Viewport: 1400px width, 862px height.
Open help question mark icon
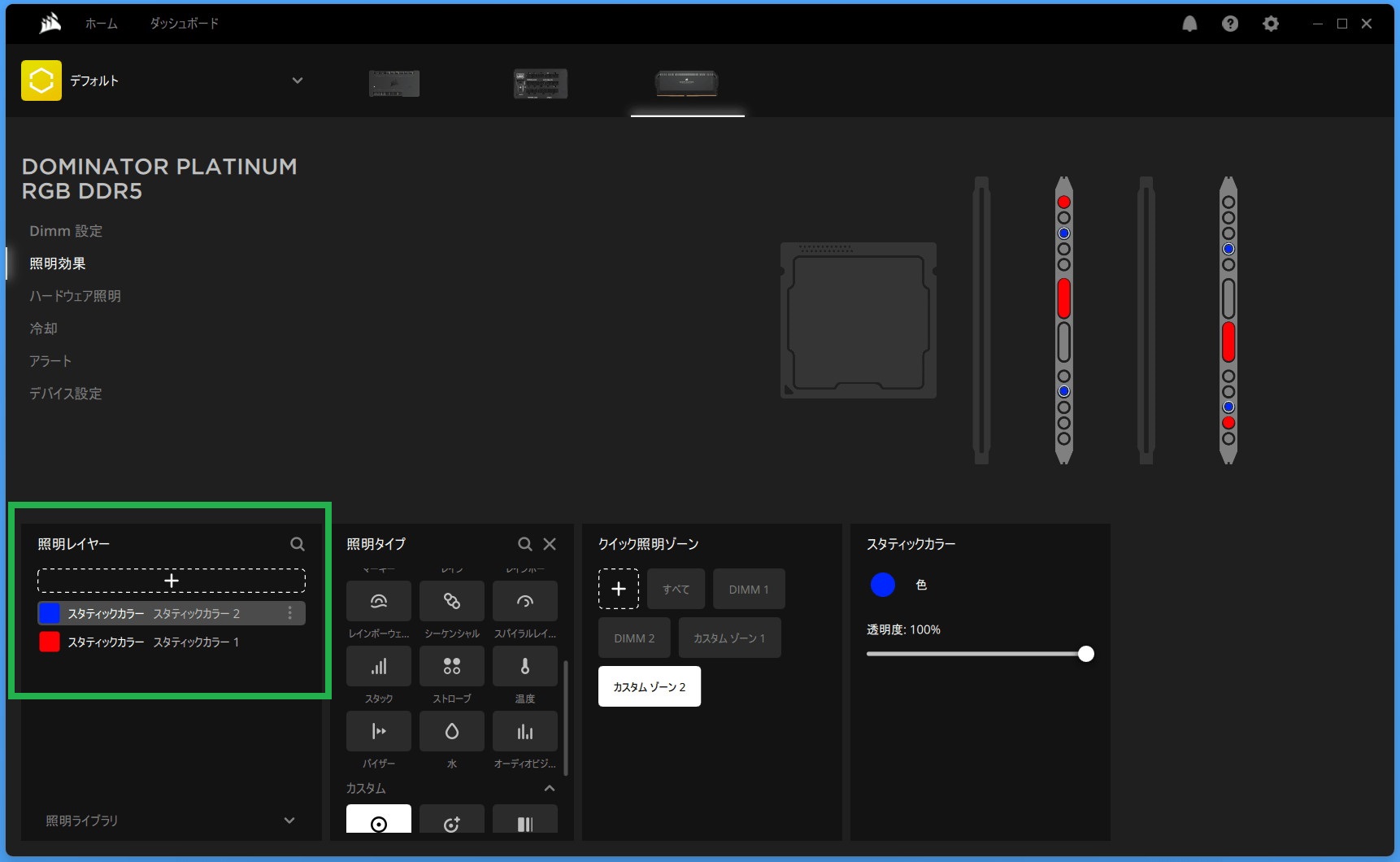coord(1230,24)
